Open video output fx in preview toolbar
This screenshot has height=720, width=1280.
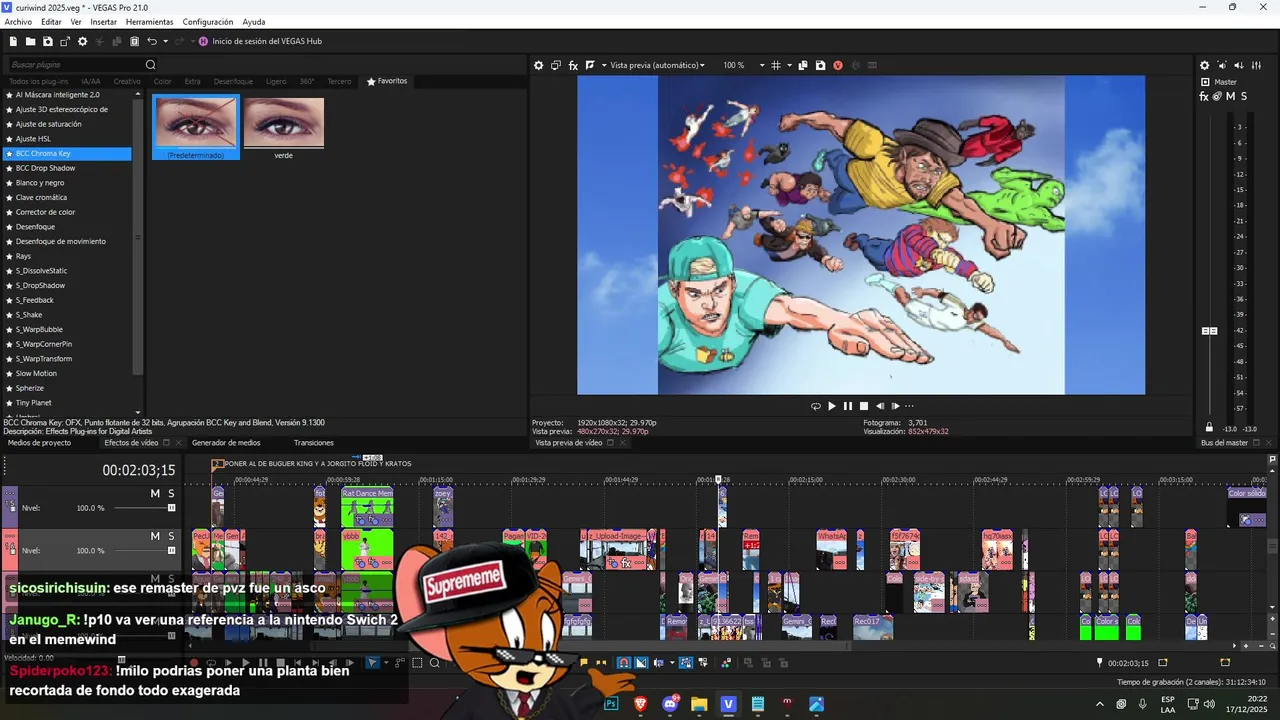574,65
